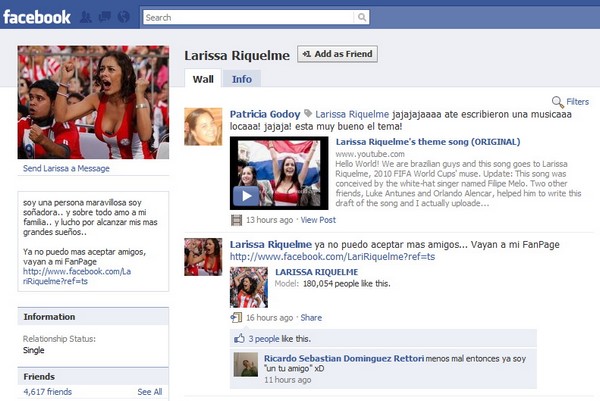Click Share on Larissa's post

pyautogui.click(x=311, y=318)
